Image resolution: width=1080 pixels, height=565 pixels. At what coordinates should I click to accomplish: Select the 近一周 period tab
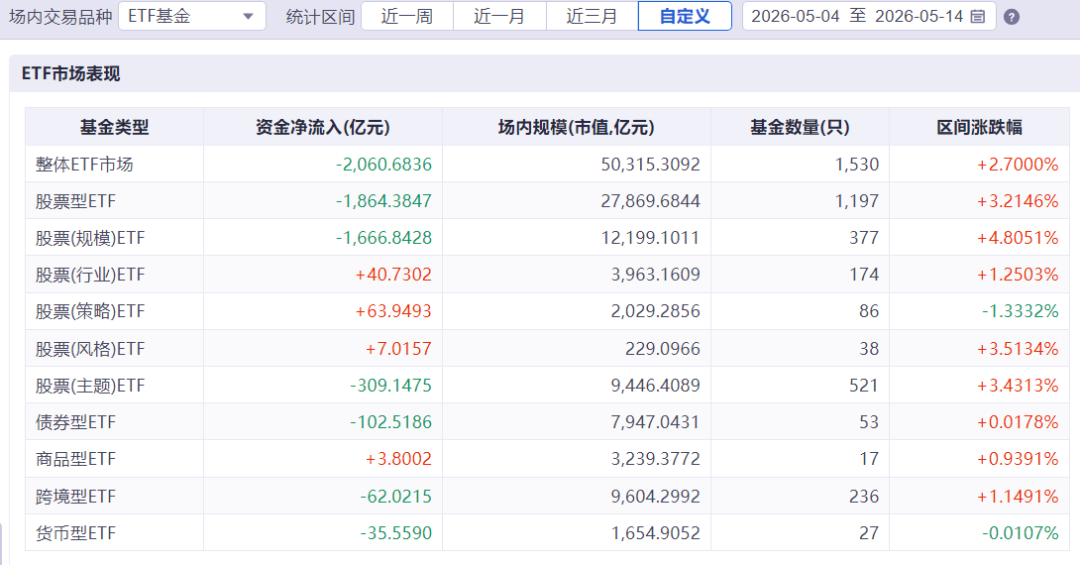tap(407, 16)
